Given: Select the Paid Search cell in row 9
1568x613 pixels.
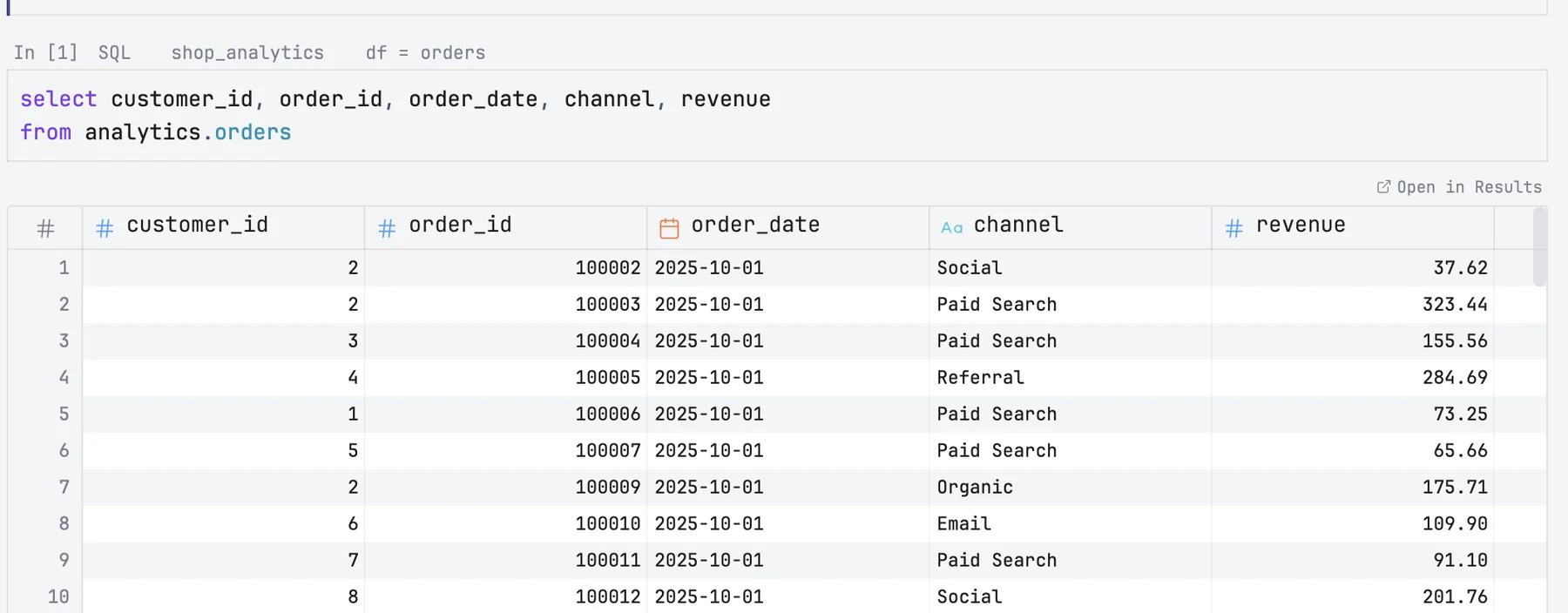Looking at the screenshot, I should pos(1070,561).
